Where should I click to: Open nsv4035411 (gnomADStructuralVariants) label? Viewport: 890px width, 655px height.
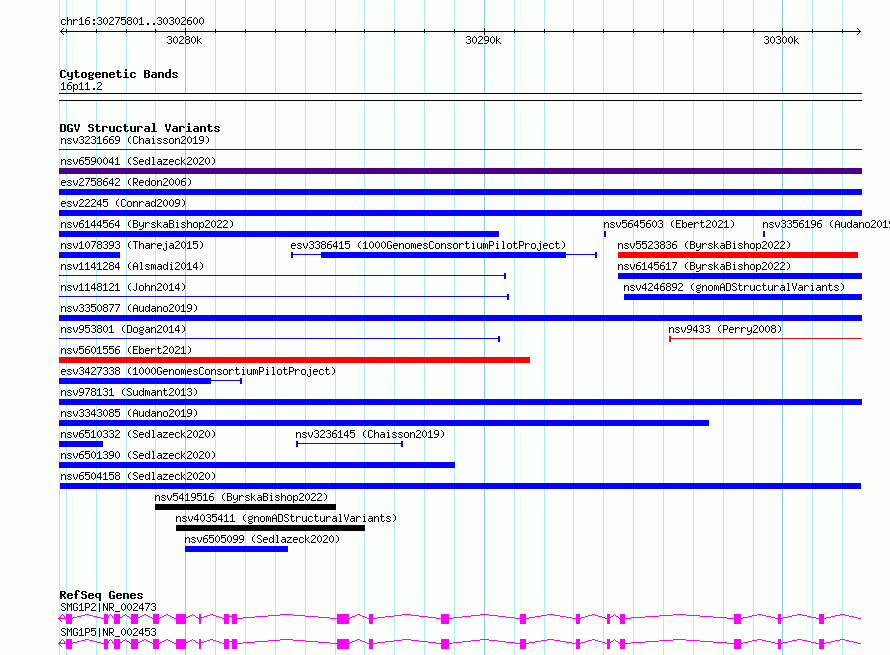pos(286,518)
